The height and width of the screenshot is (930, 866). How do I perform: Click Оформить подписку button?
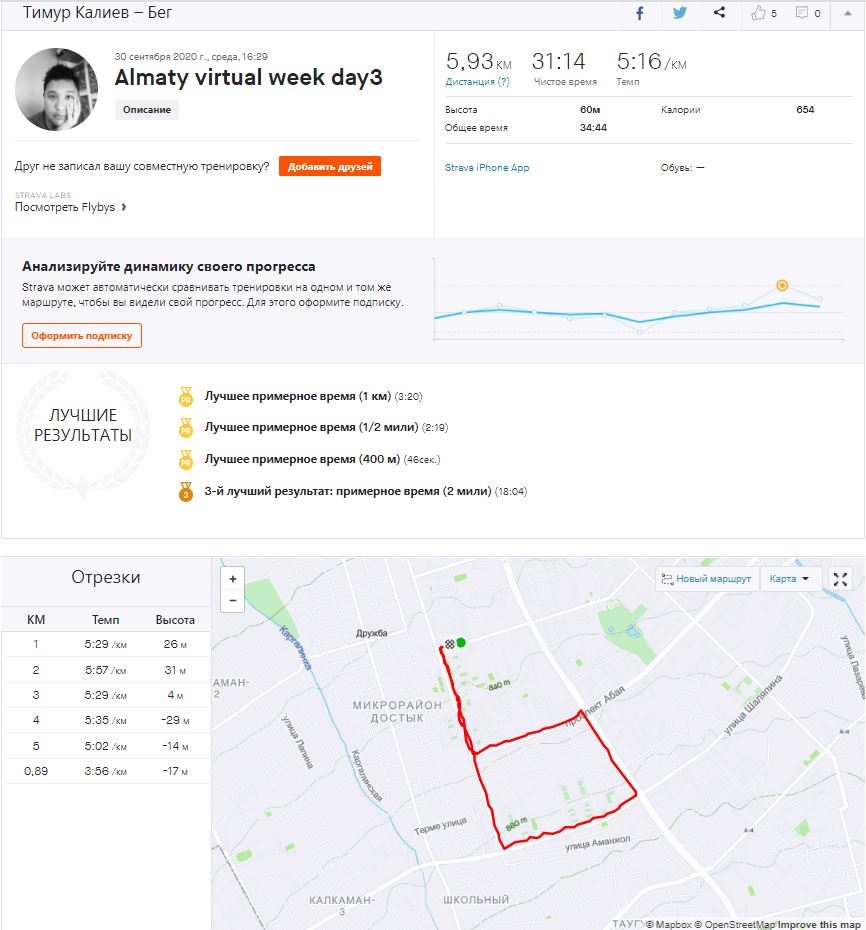tap(82, 336)
